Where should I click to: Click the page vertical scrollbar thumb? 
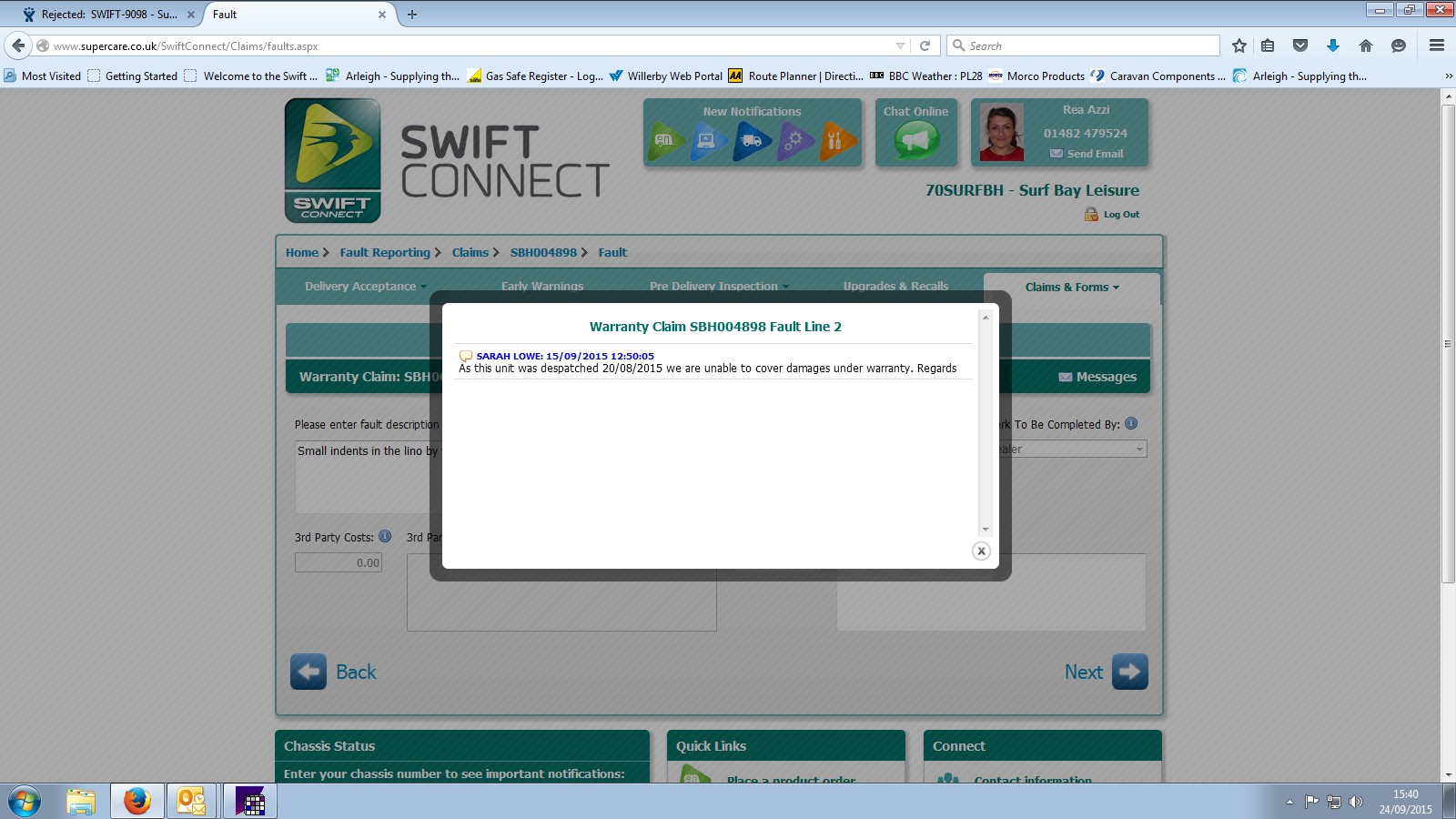[1449, 344]
